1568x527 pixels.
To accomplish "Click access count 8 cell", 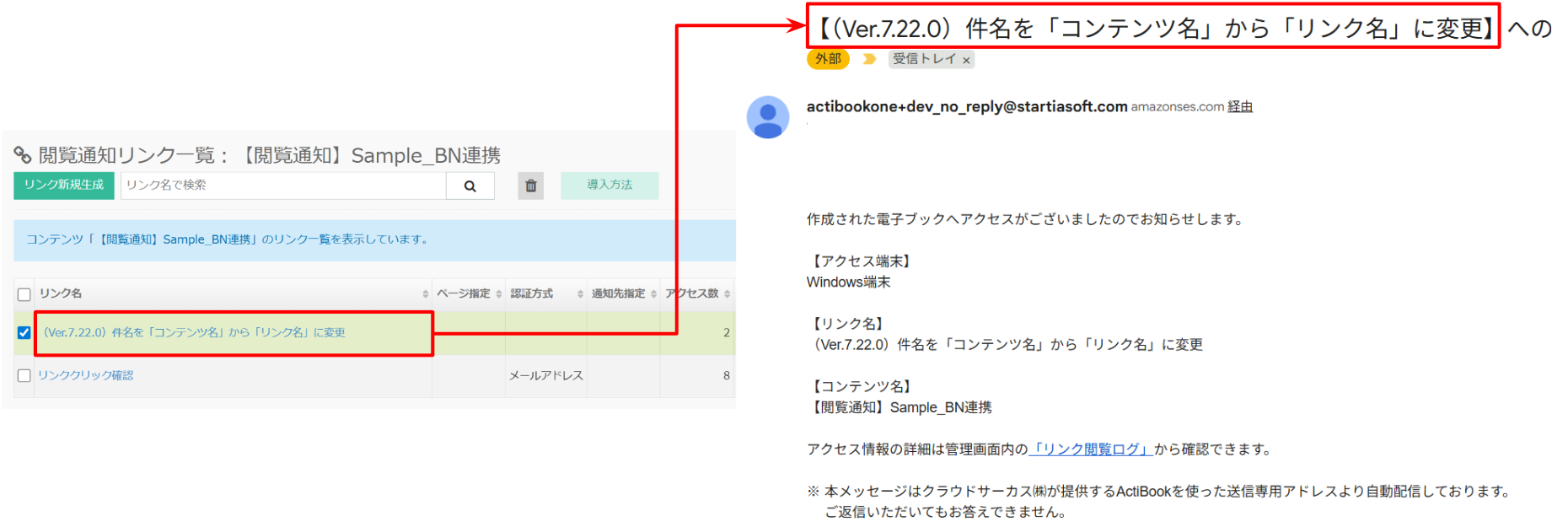I will click(696, 376).
